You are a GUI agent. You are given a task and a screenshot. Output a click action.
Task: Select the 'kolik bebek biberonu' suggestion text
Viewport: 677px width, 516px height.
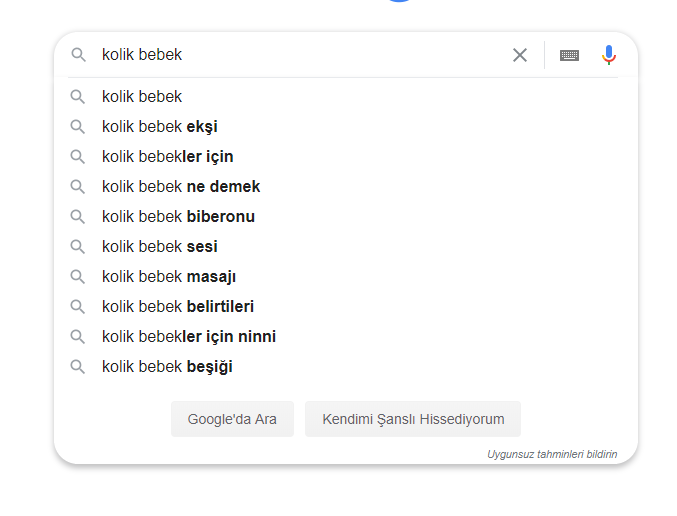pyautogui.click(x=178, y=216)
